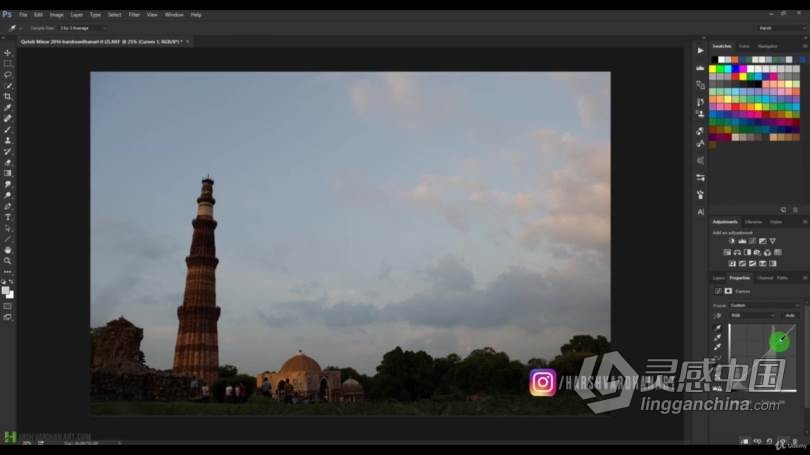The height and width of the screenshot is (455, 810).
Task: Pick the black swatch
Action: (714, 60)
